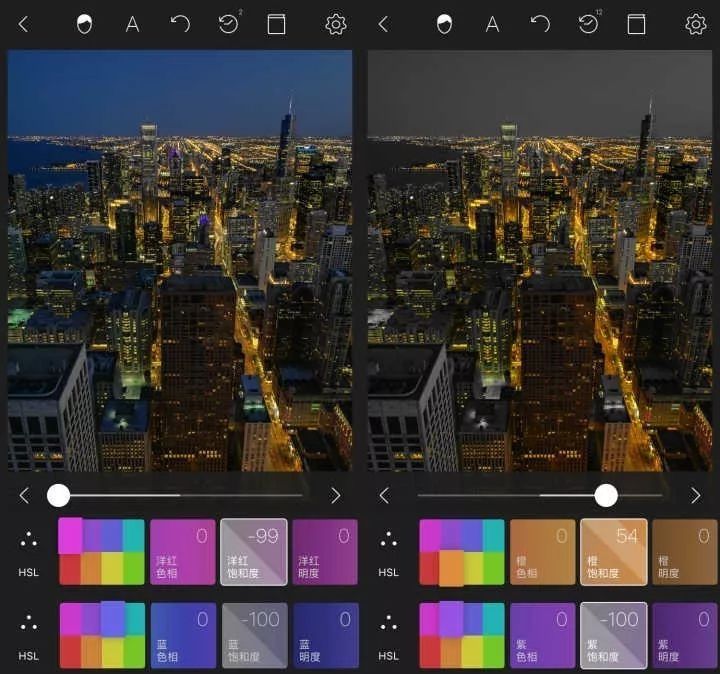Screen dimensions: 720x674
Task: Open the 紫 色相 hue tile
Action: click(x=542, y=634)
